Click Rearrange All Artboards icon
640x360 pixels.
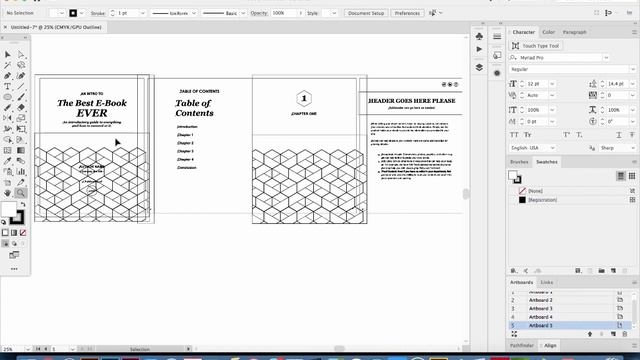coord(514,334)
